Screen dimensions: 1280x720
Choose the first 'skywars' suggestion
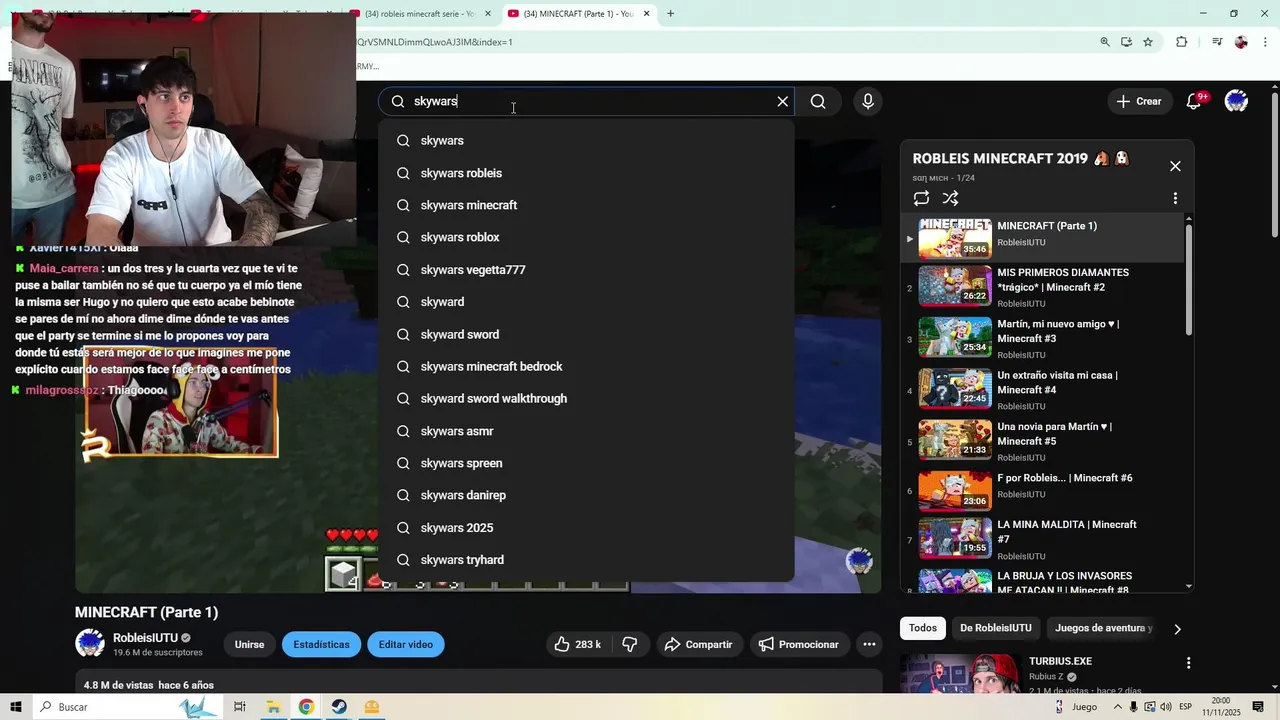click(x=586, y=141)
